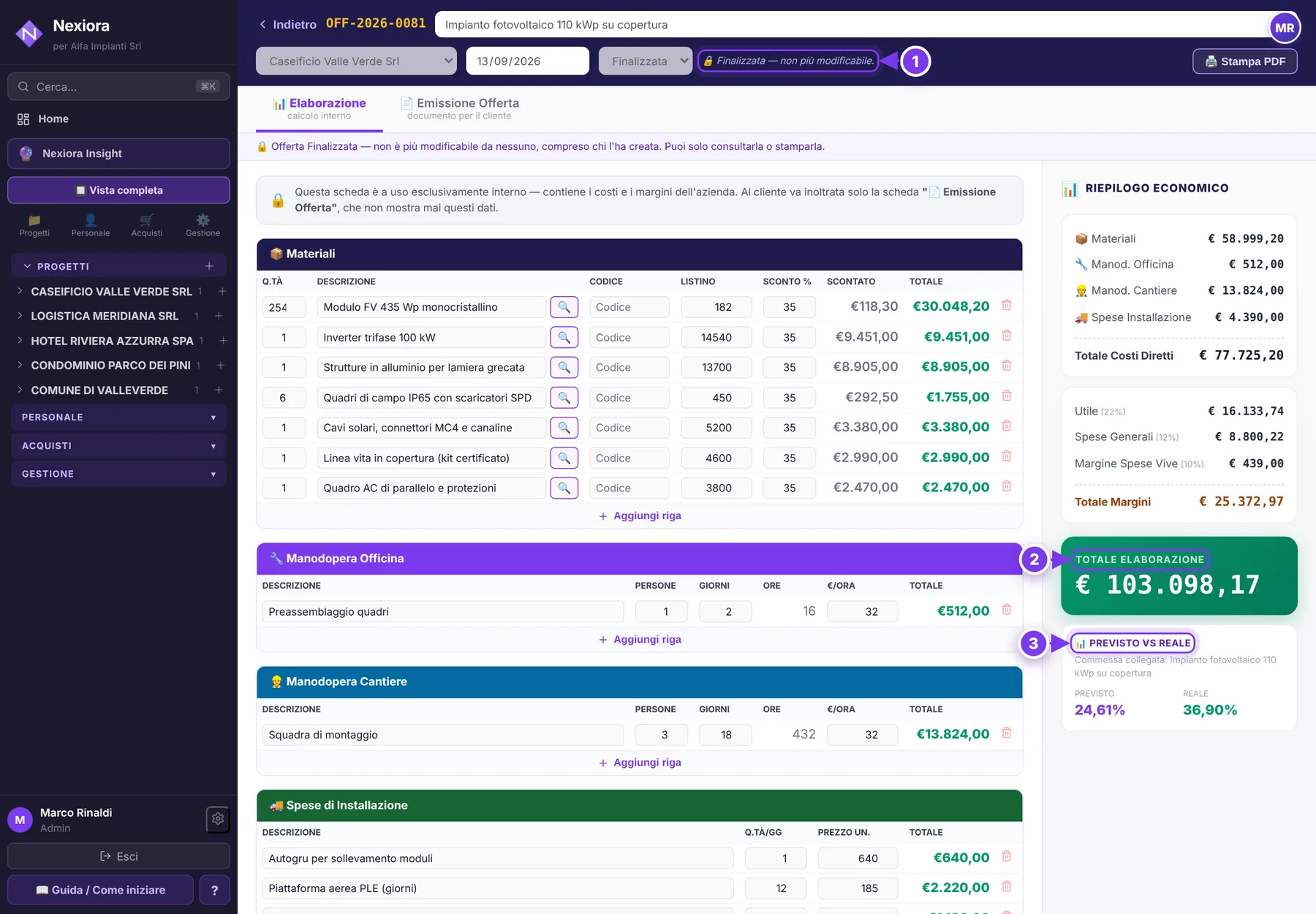This screenshot has height=914, width=1316.
Task: Click the Stampa PDF button
Action: click(x=1245, y=61)
